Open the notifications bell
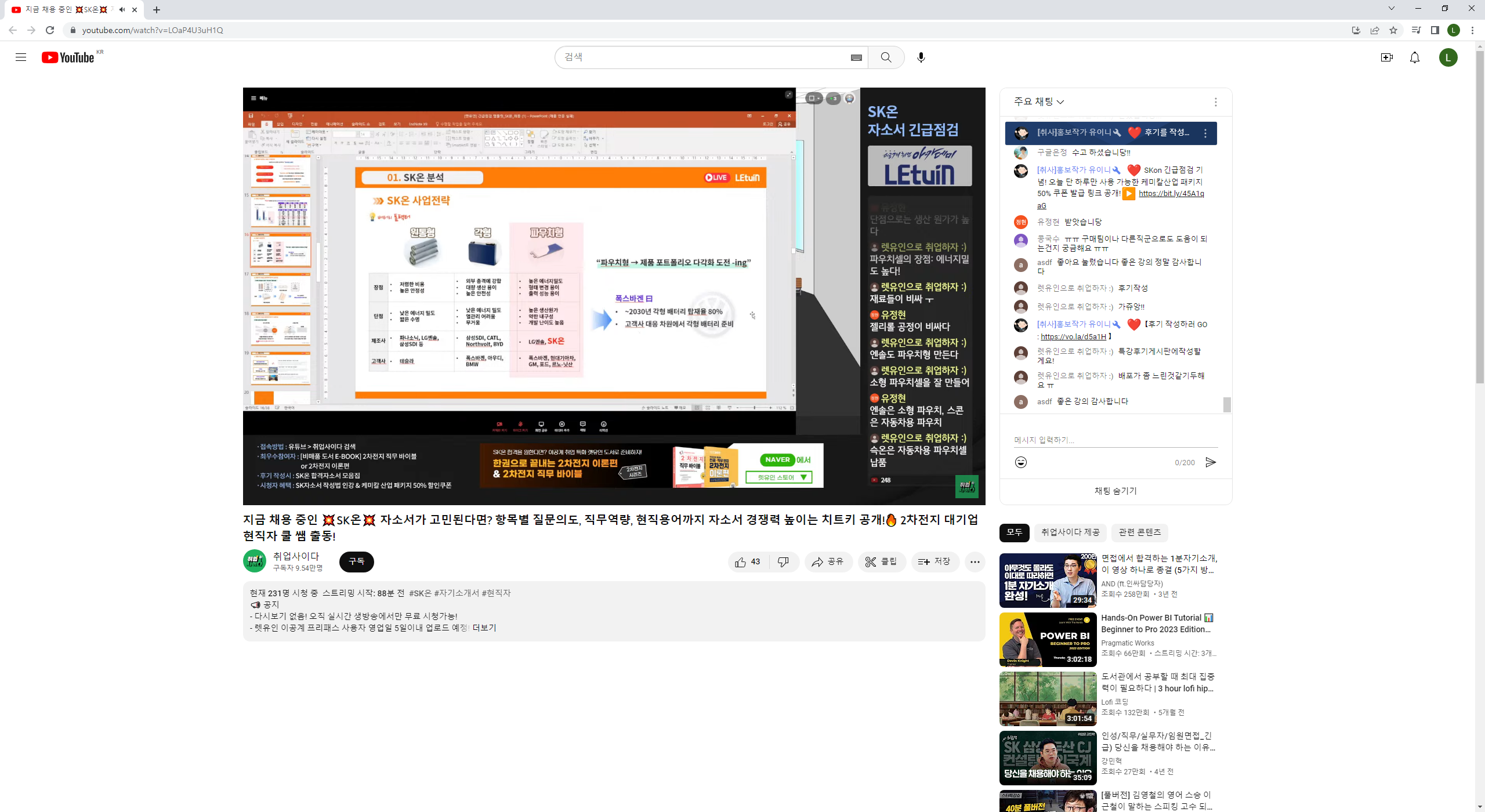Image resolution: width=1485 pixels, height=812 pixels. (x=1415, y=57)
